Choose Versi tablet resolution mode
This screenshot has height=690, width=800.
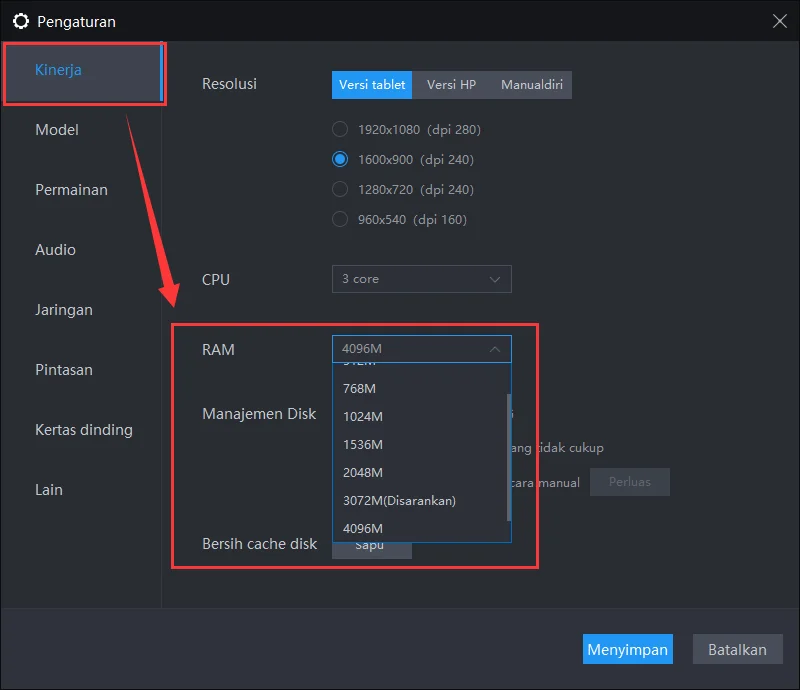click(372, 85)
